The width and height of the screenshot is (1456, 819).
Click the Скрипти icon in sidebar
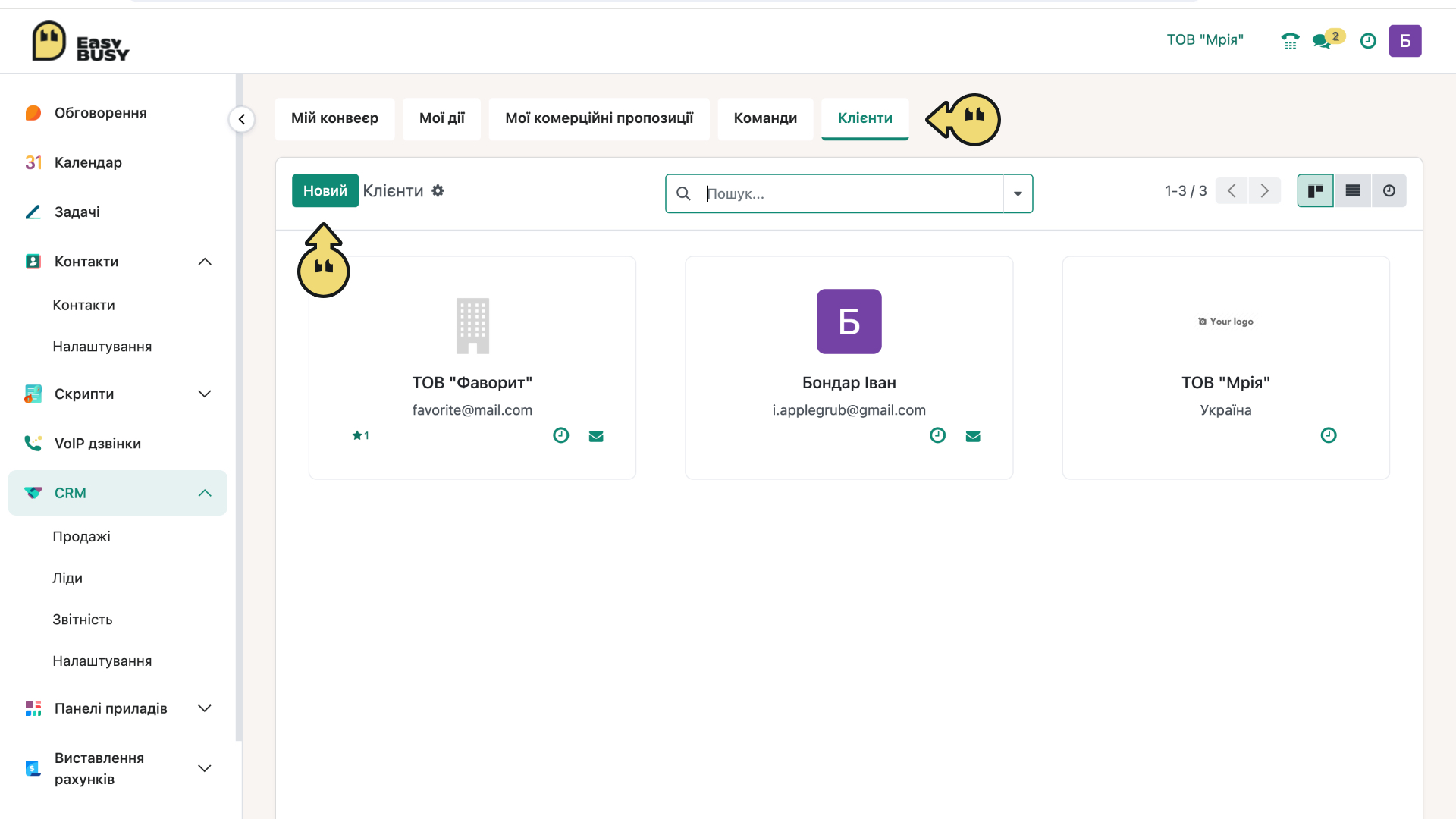(x=33, y=394)
